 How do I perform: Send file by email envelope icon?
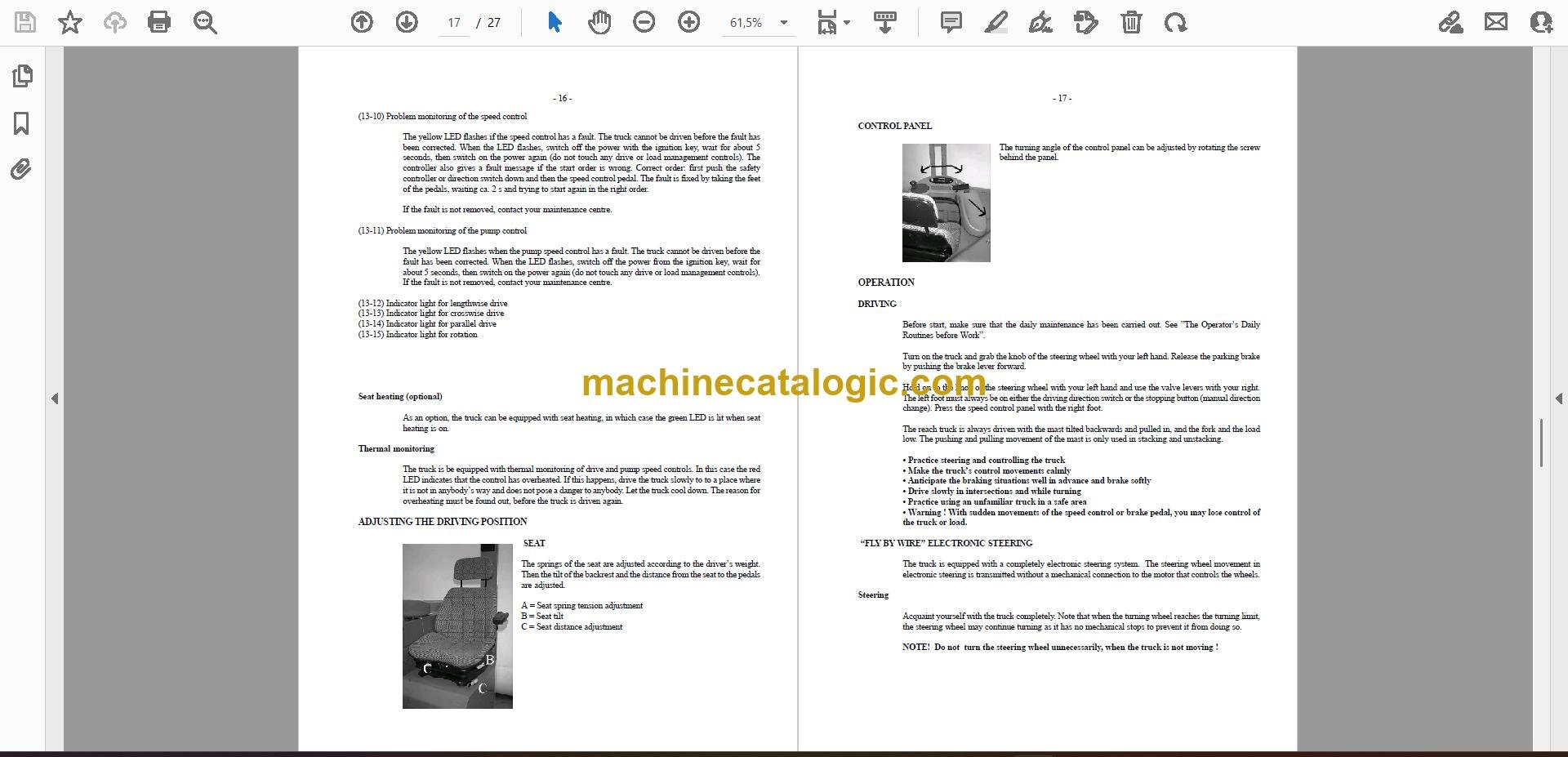click(x=1496, y=22)
